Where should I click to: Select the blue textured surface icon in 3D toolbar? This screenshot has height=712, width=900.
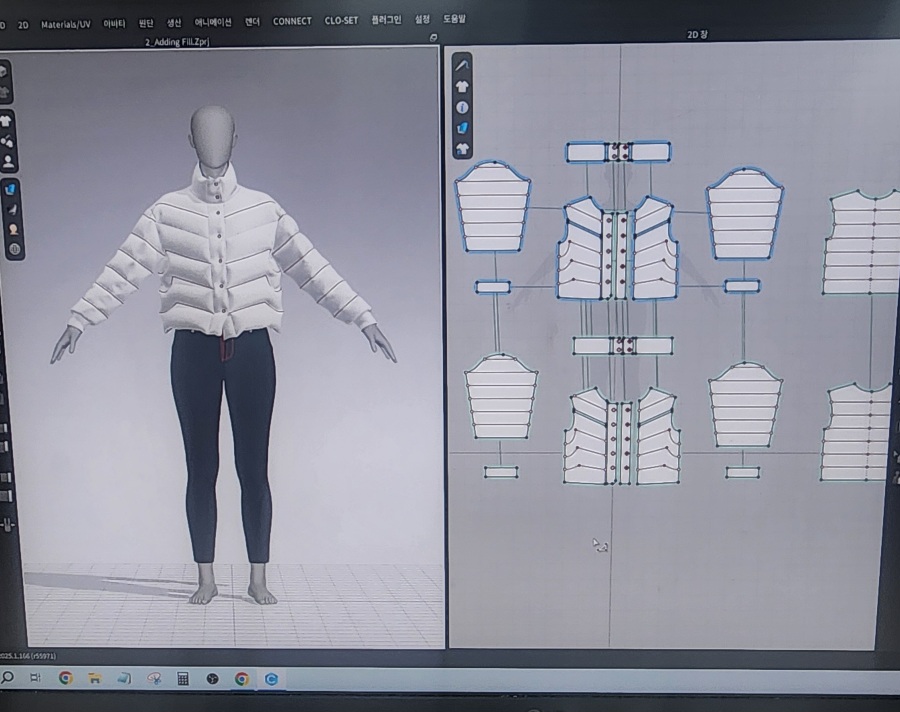(10, 188)
